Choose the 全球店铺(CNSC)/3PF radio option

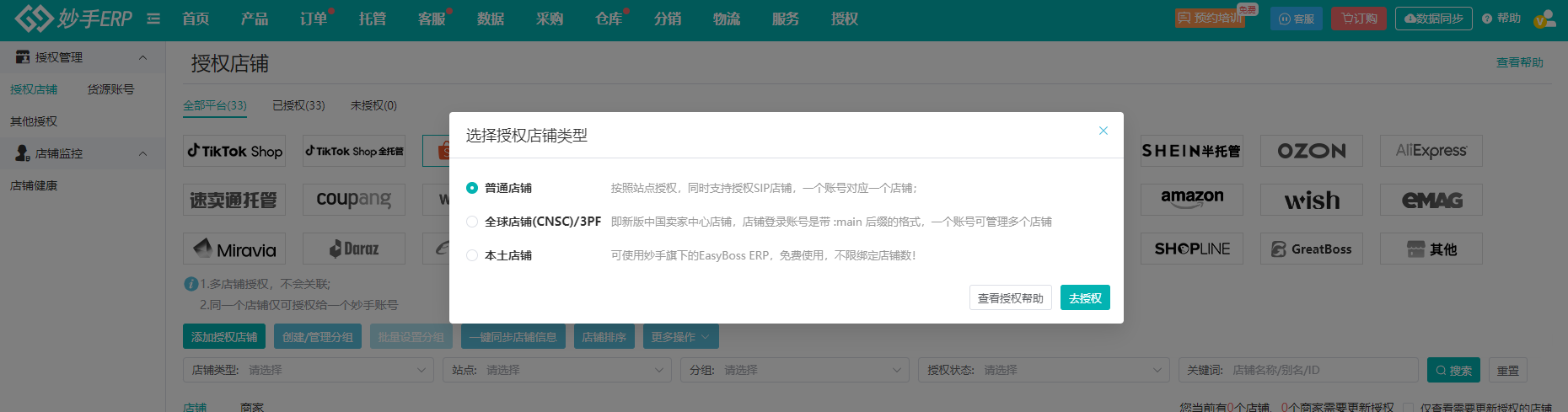point(472,222)
